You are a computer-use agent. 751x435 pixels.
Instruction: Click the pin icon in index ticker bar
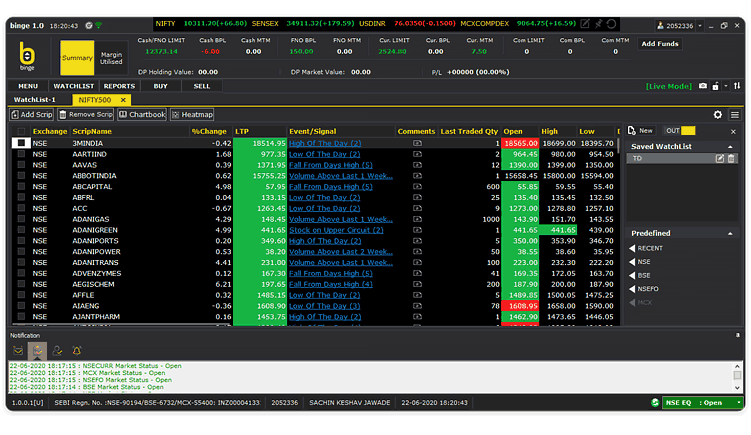pyautogui.click(x=598, y=23)
